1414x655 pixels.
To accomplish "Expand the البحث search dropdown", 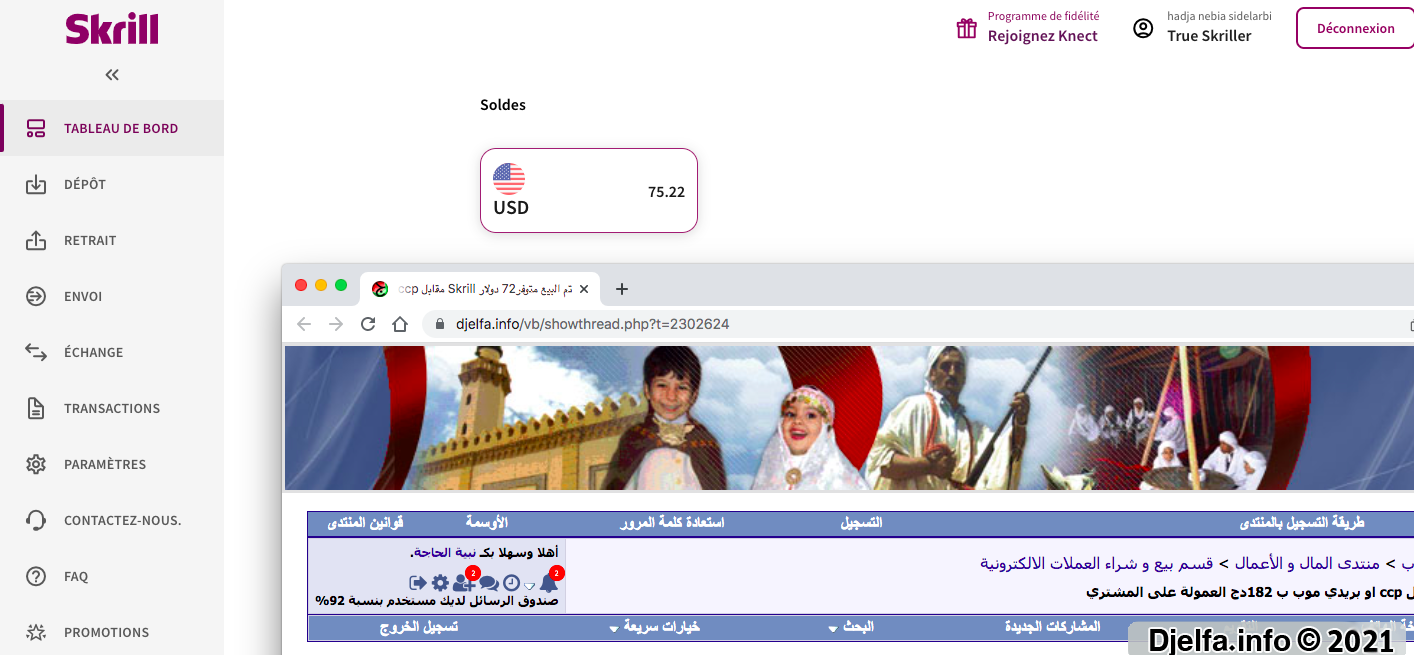I will [850, 627].
